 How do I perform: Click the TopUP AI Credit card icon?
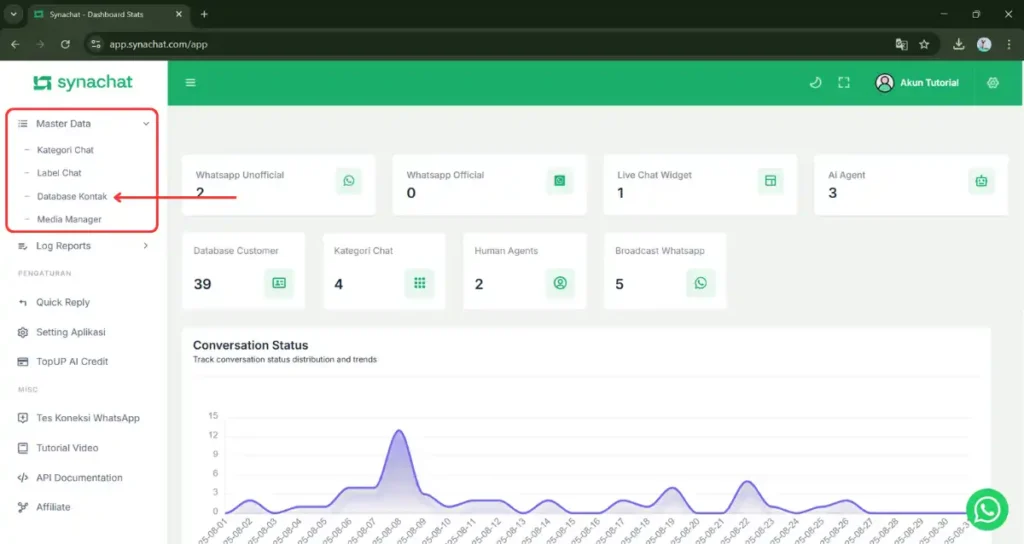[x=23, y=362]
